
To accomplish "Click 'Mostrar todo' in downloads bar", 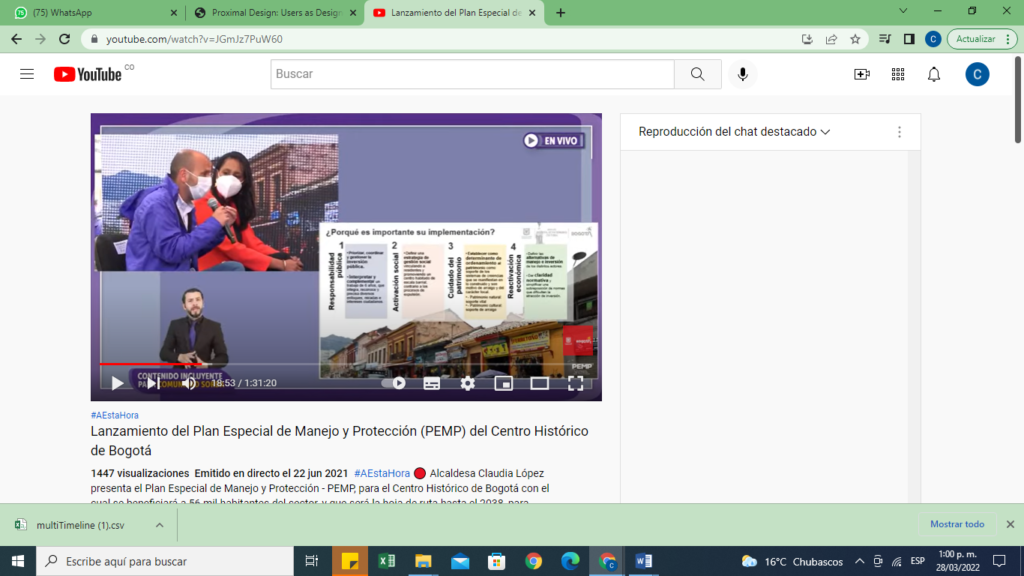I will (956, 524).
